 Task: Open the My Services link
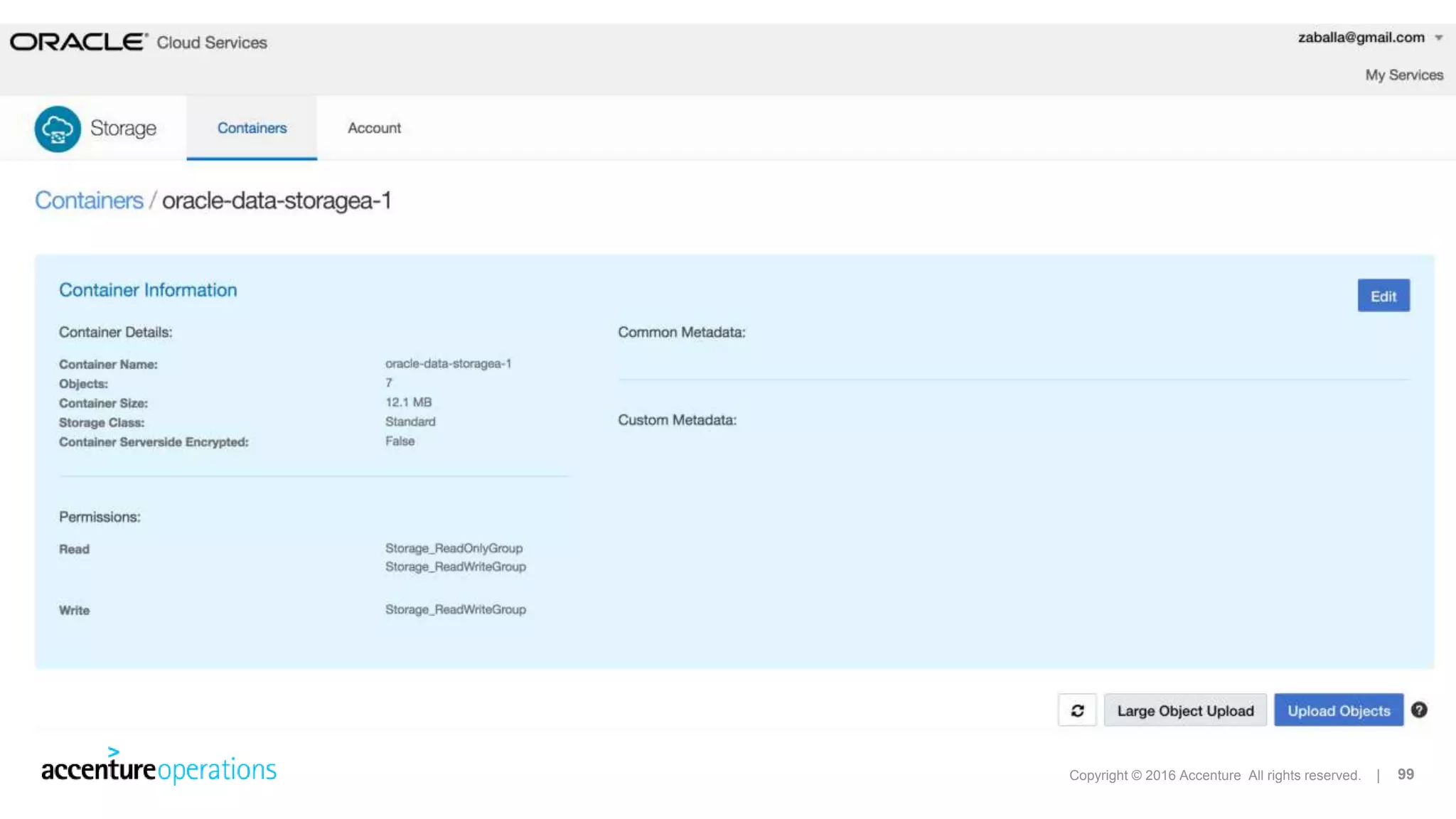tap(1403, 75)
